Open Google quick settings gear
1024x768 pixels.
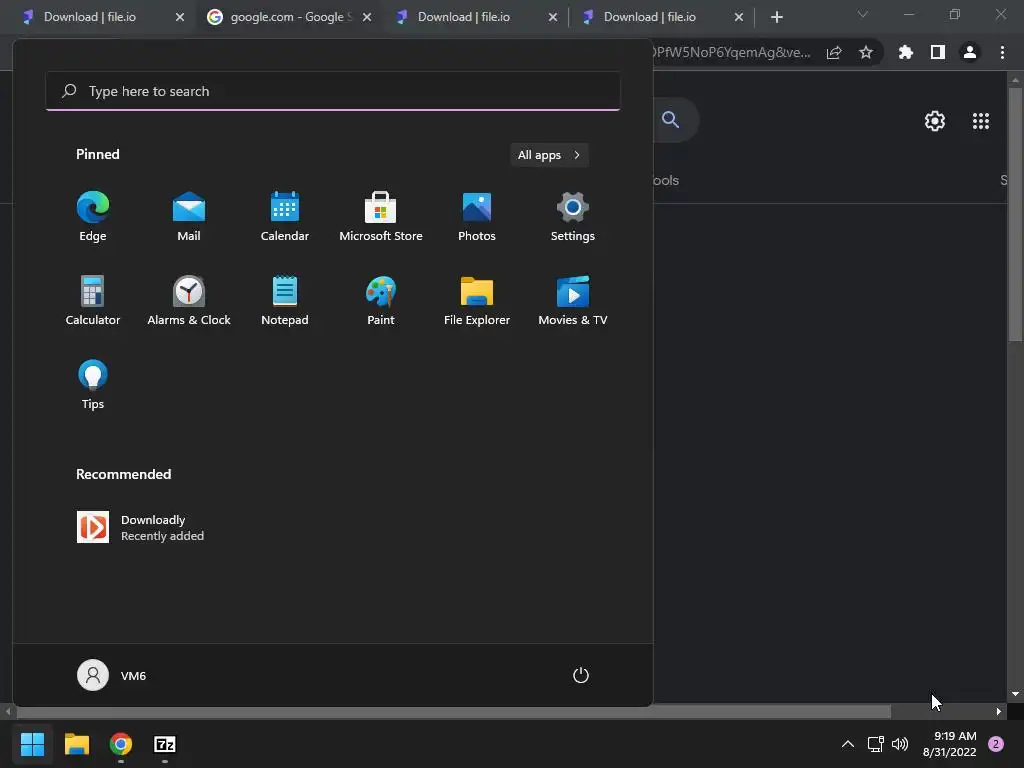(935, 121)
